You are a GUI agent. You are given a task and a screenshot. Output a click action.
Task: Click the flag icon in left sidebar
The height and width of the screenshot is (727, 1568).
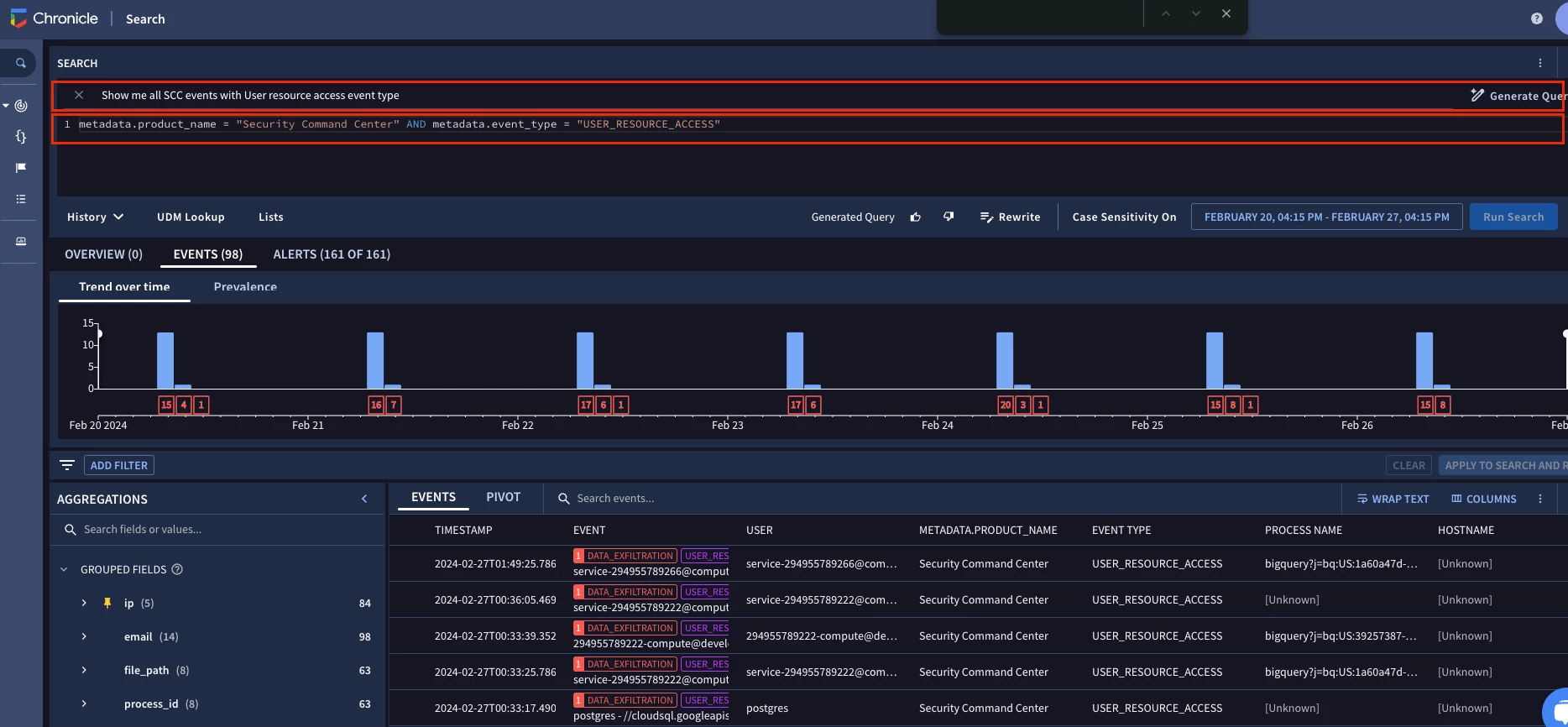[21, 168]
